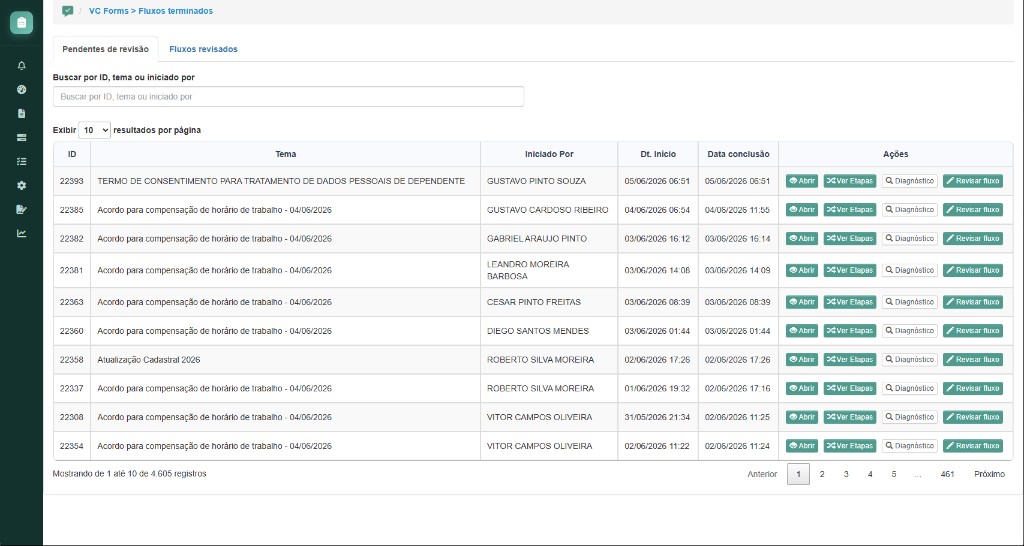This screenshot has height=546, width=1024.
Task: Open the task list icon in sidebar
Action: 22,161
